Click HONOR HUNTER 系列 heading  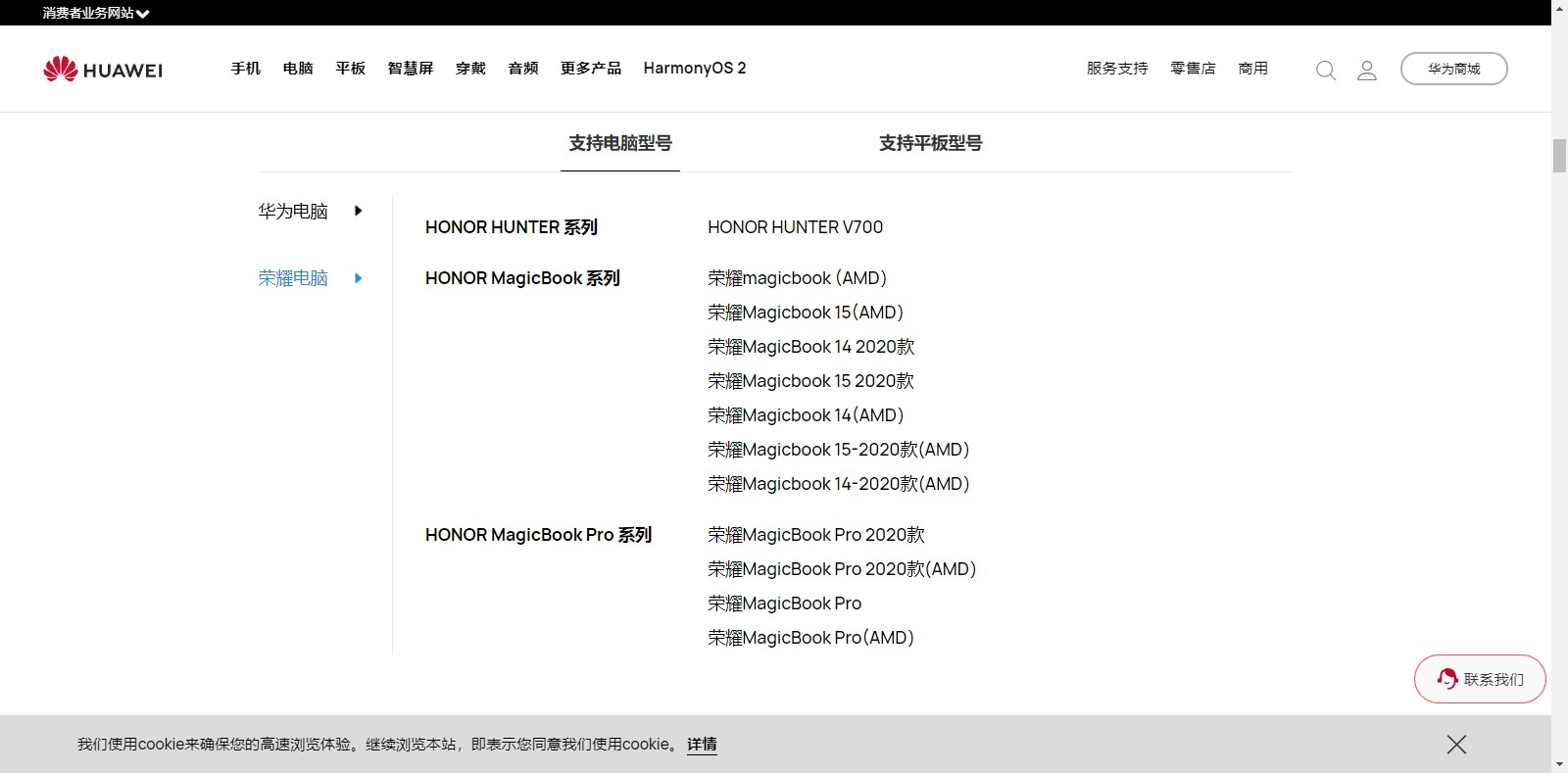[x=512, y=227]
